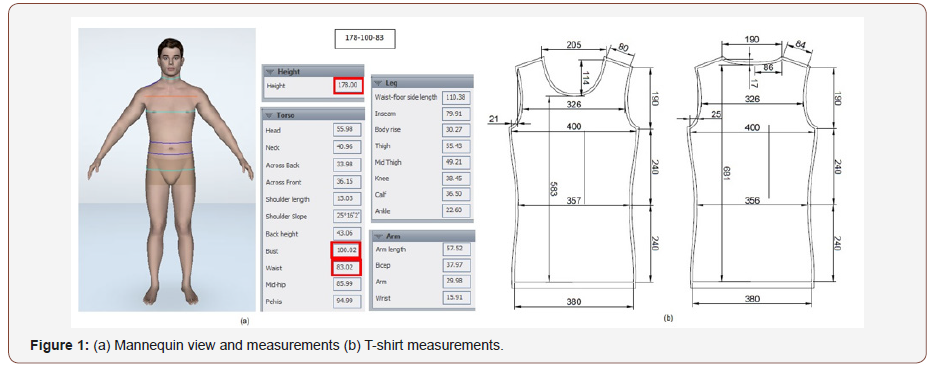Click the 'Arm length' label
This screenshot has height=370, width=942.
[390, 249]
